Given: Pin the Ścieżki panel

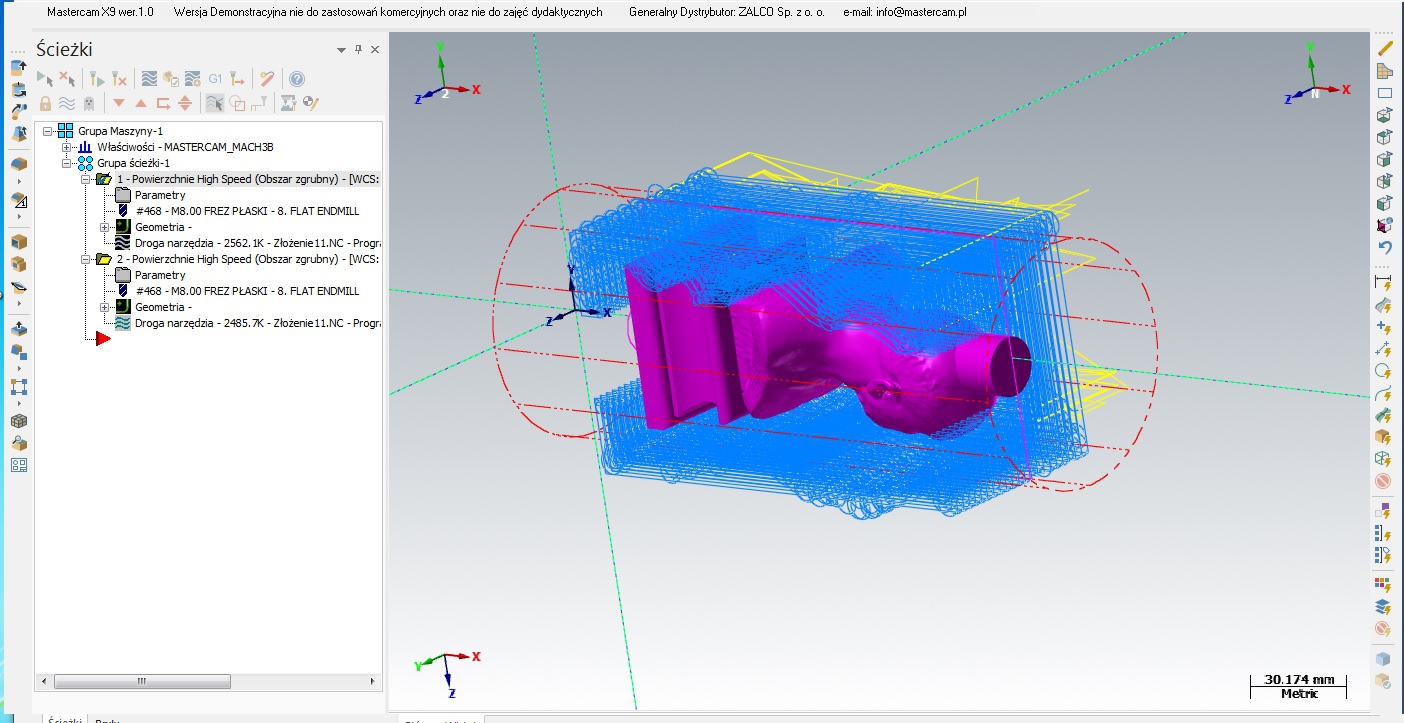Looking at the screenshot, I should click(x=359, y=49).
